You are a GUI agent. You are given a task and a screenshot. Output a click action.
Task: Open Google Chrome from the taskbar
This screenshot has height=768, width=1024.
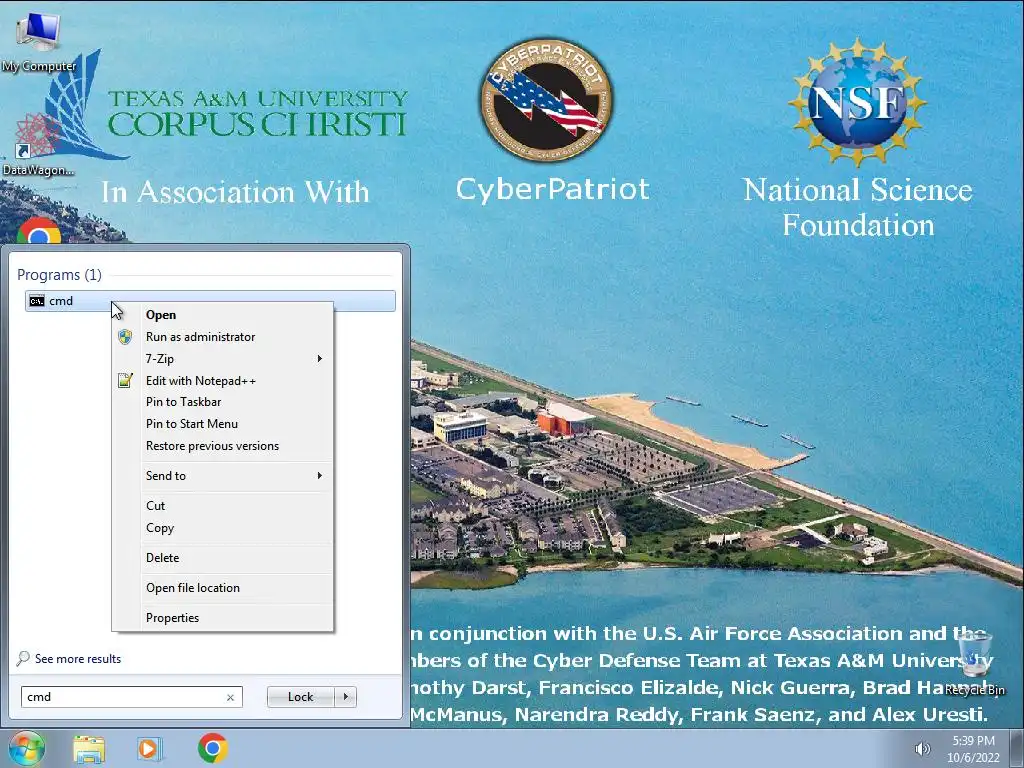pyautogui.click(x=212, y=748)
